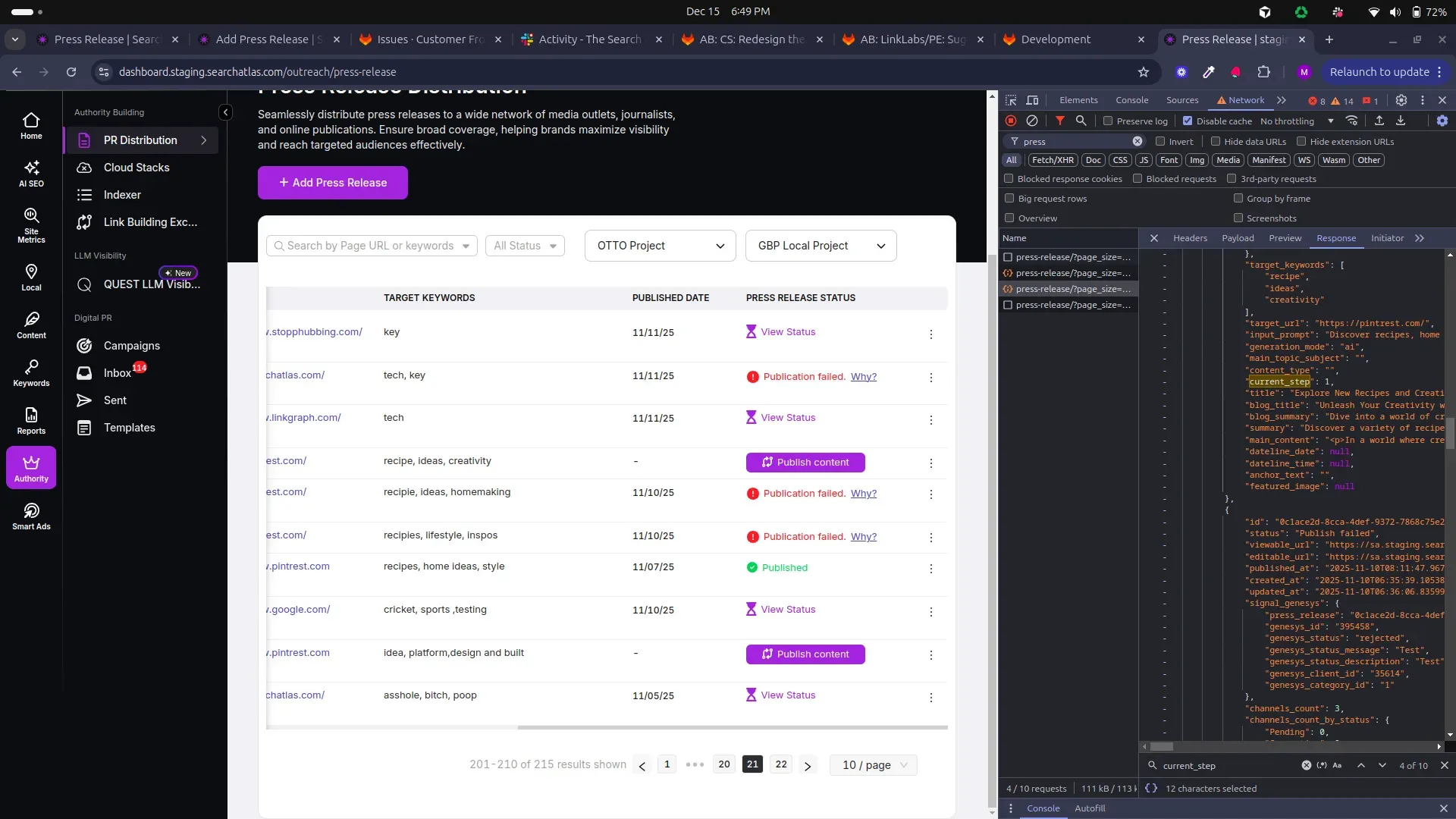Switch to DevTools Elements tab
This screenshot has width=1456, height=819.
1078,100
